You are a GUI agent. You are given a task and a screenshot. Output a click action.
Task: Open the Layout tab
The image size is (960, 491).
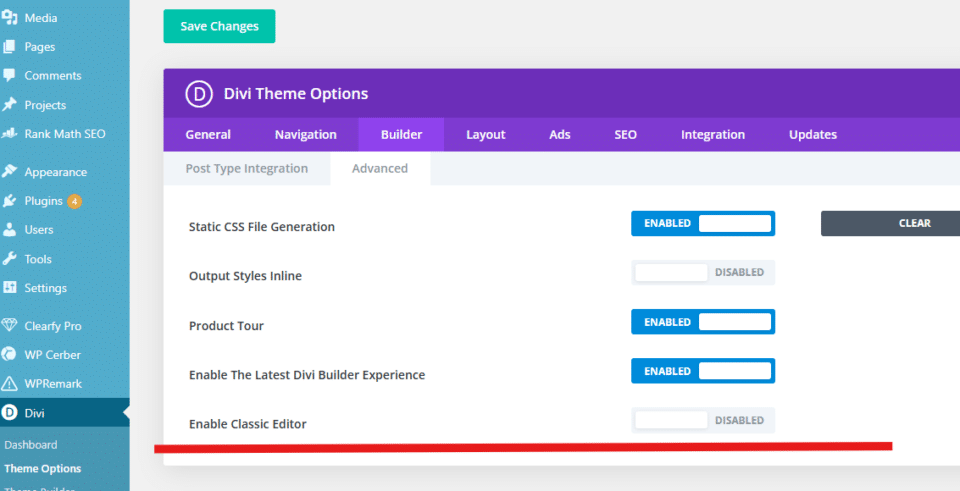click(x=486, y=135)
